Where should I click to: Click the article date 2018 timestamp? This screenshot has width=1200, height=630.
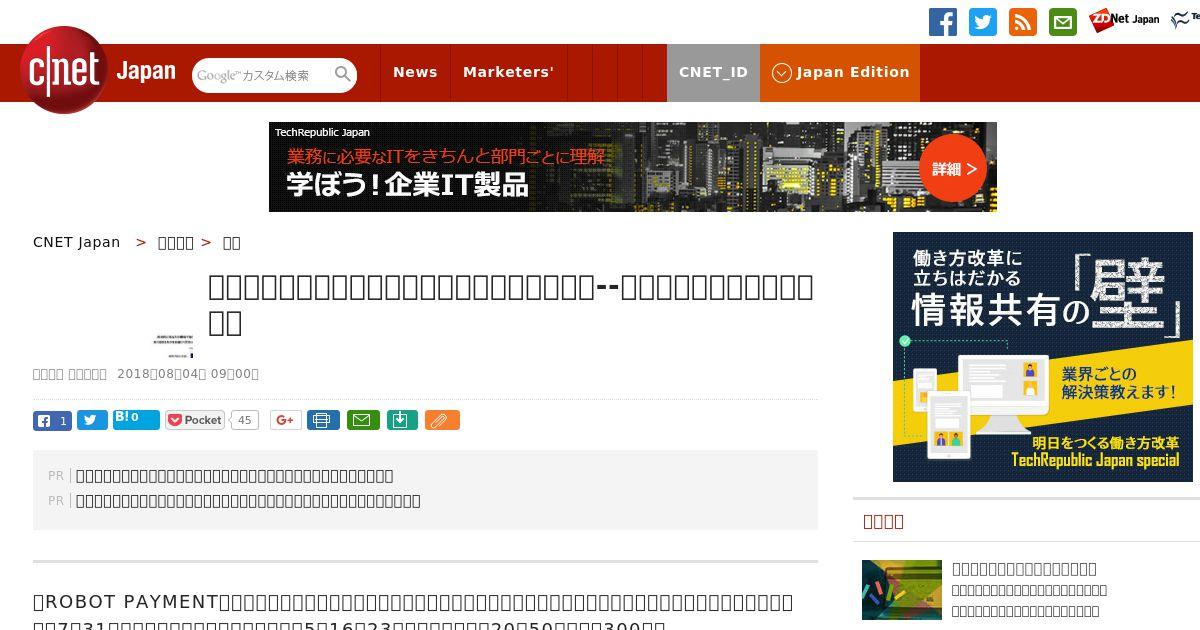[188, 374]
